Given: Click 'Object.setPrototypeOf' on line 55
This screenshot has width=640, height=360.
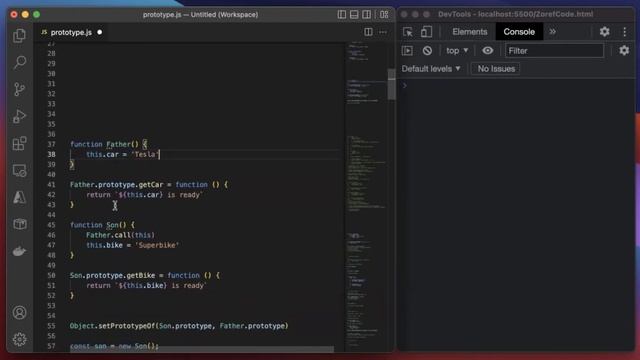Looking at the screenshot, I should click(112, 326).
